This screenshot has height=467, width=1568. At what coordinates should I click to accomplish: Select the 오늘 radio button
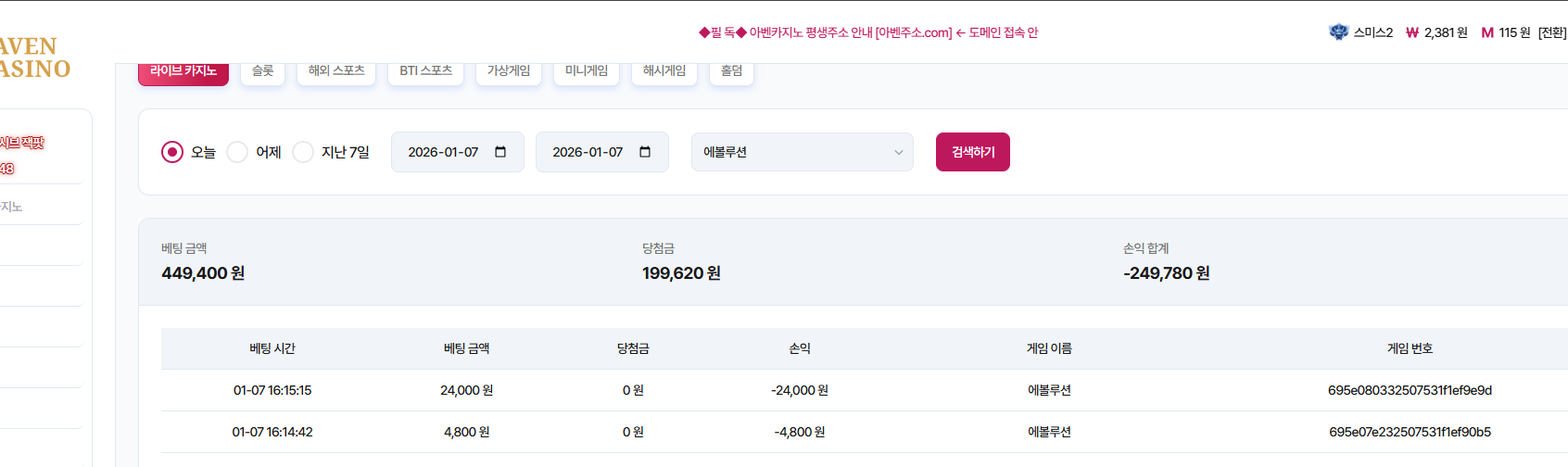pyautogui.click(x=172, y=152)
